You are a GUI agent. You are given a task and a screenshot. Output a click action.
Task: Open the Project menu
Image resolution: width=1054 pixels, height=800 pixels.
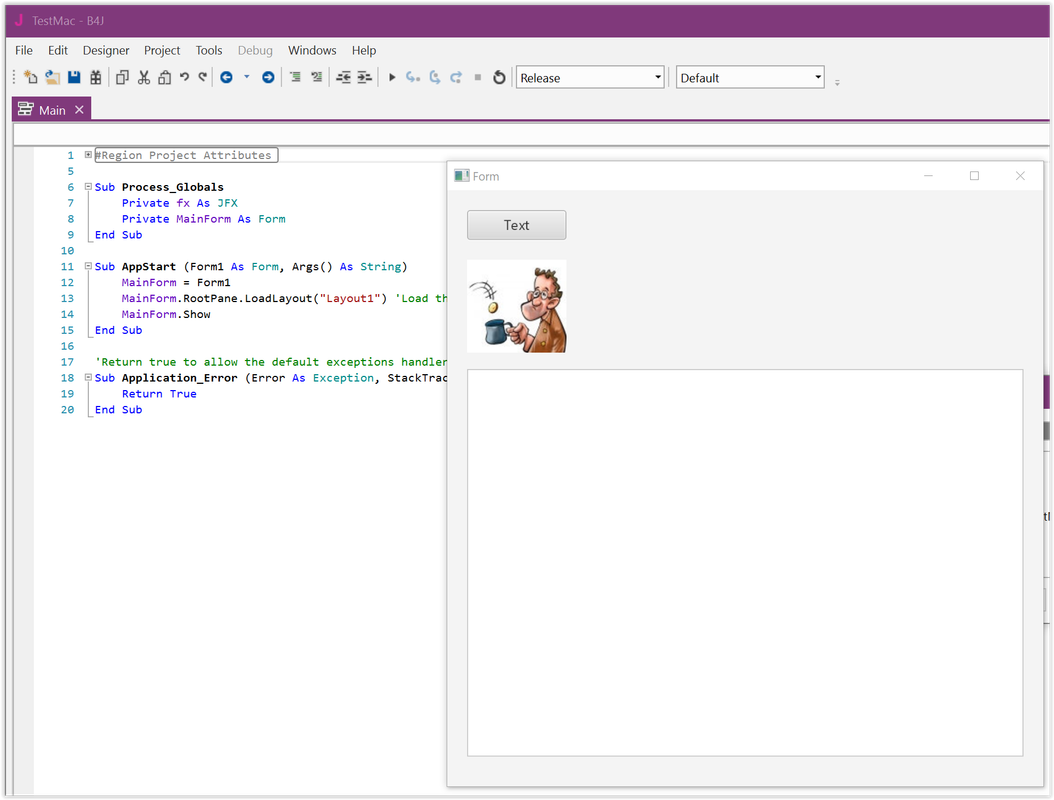pyautogui.click(x=161, y=50)
